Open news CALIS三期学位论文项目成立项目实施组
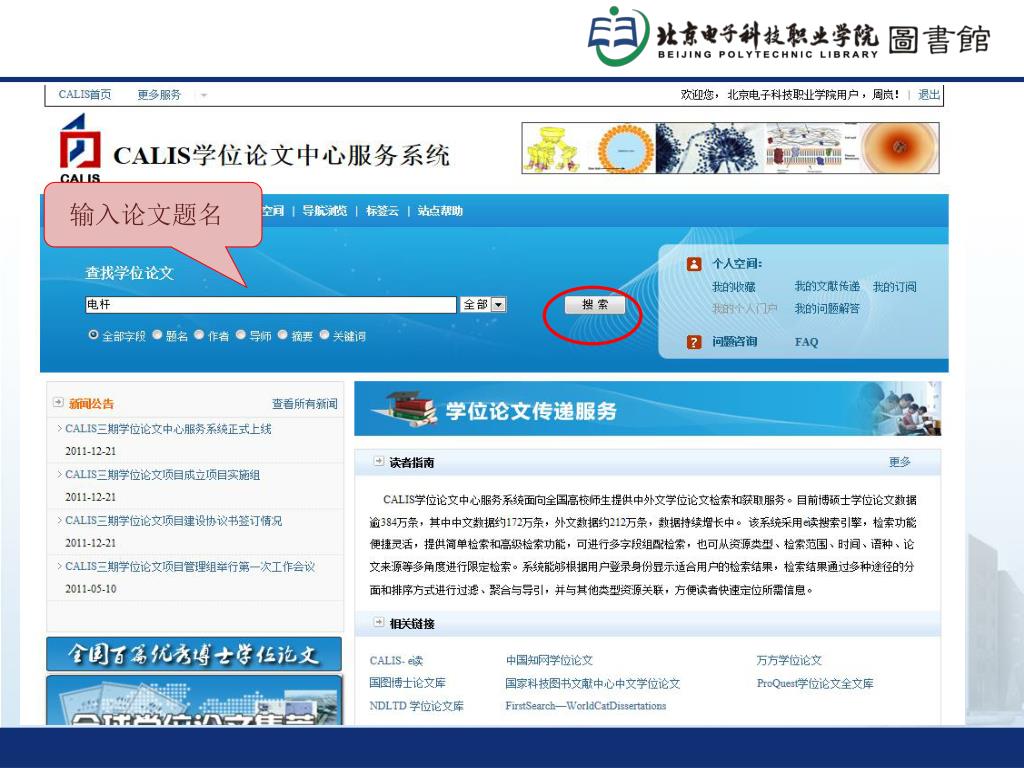The height and width of the screenshot is (768, 1024). (x=162, y=475)
